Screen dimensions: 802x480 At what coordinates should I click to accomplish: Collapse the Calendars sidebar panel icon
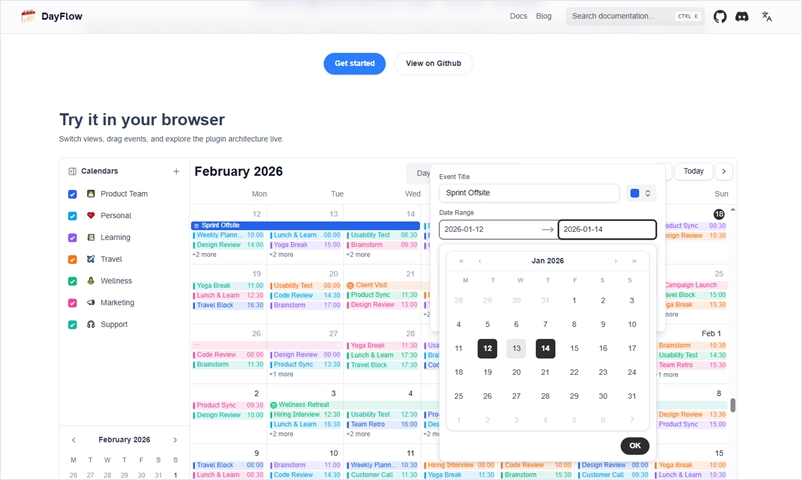72,171
